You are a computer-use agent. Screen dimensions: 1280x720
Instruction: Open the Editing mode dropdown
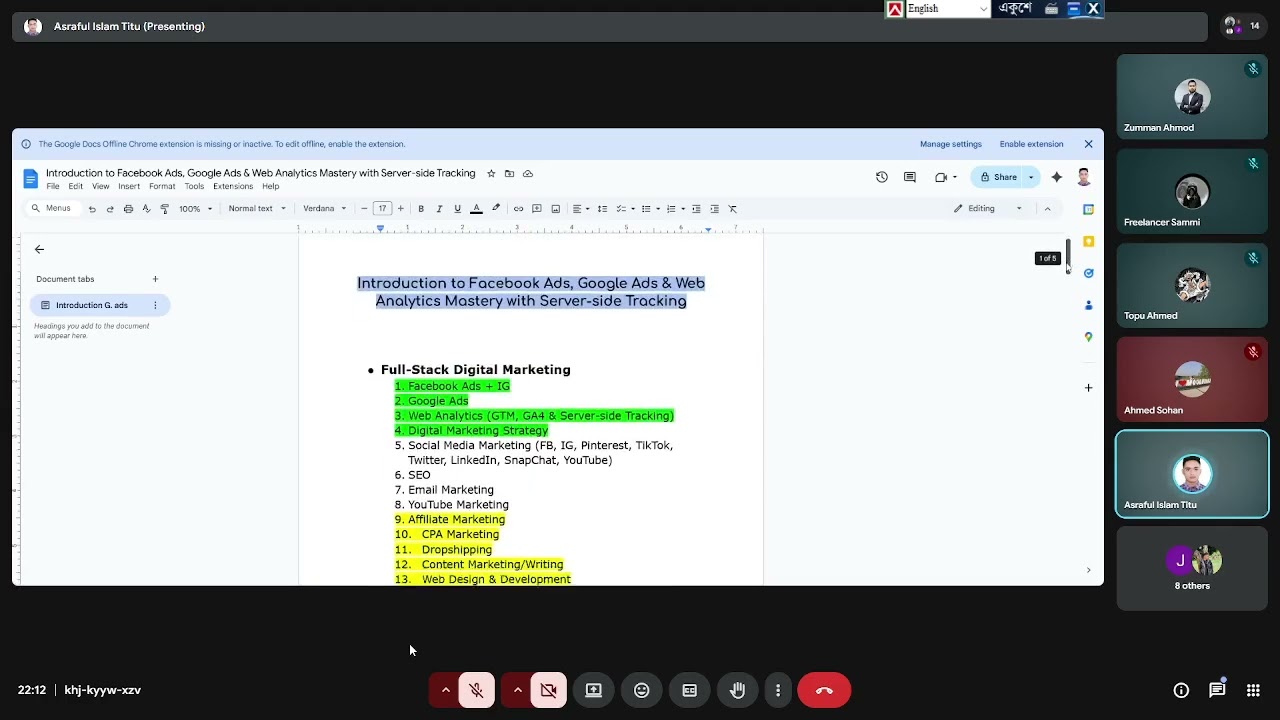pos(988,209)
